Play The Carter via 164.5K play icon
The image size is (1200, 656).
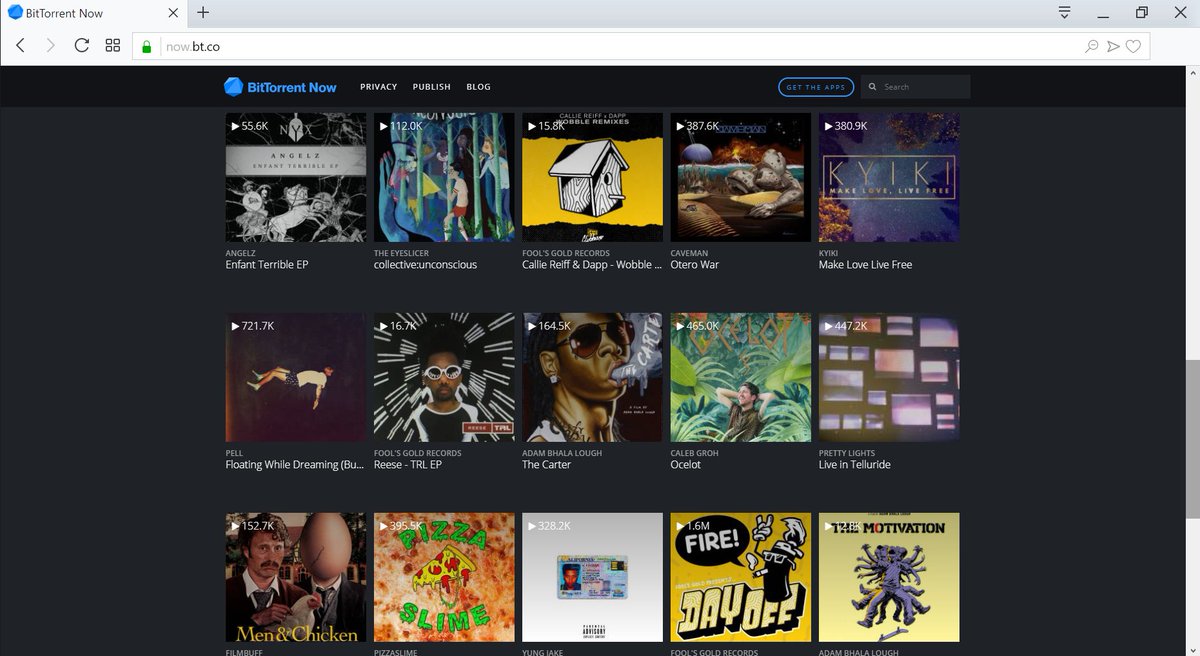click(x=532, y=326)
